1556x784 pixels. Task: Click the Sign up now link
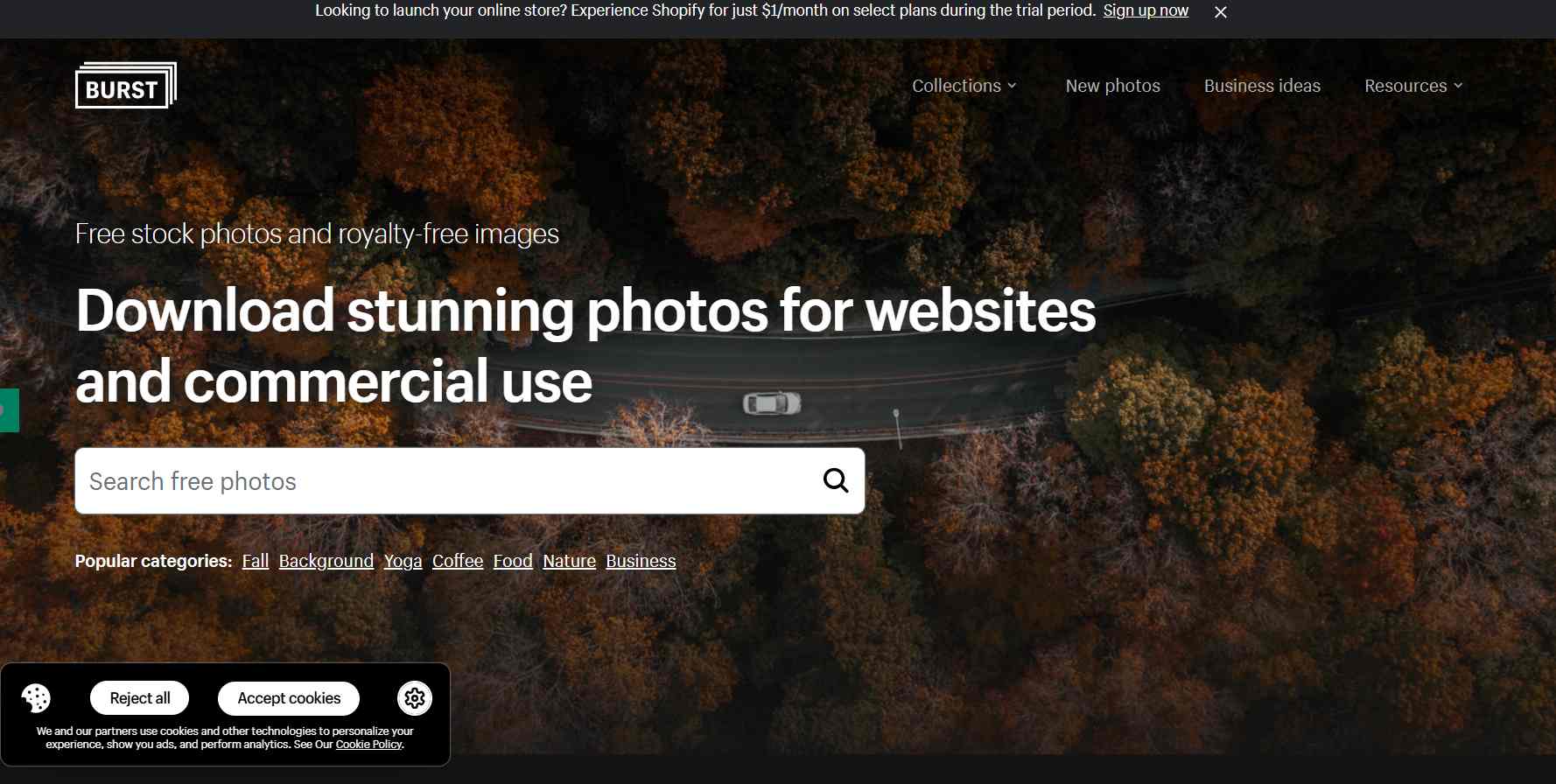tap(1146, 10)
